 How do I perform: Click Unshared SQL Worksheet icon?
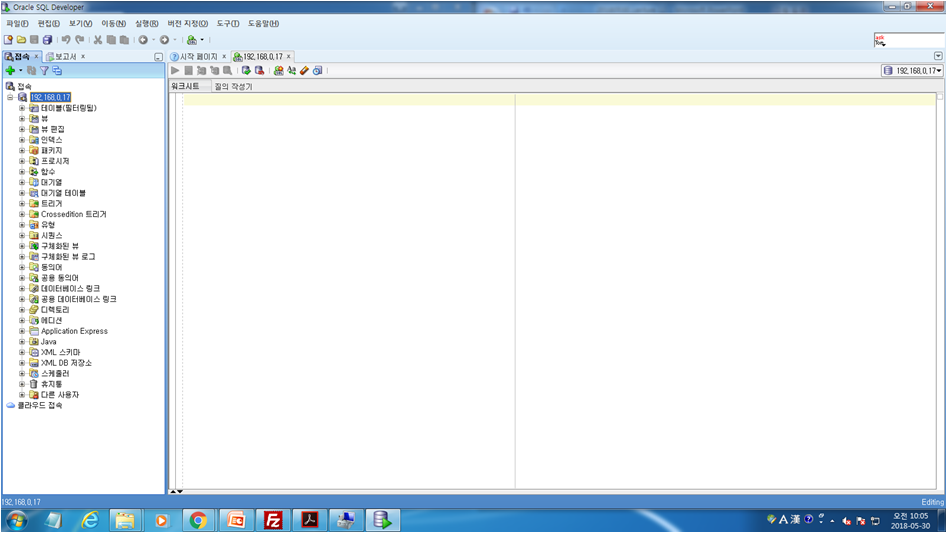[278, 71]
